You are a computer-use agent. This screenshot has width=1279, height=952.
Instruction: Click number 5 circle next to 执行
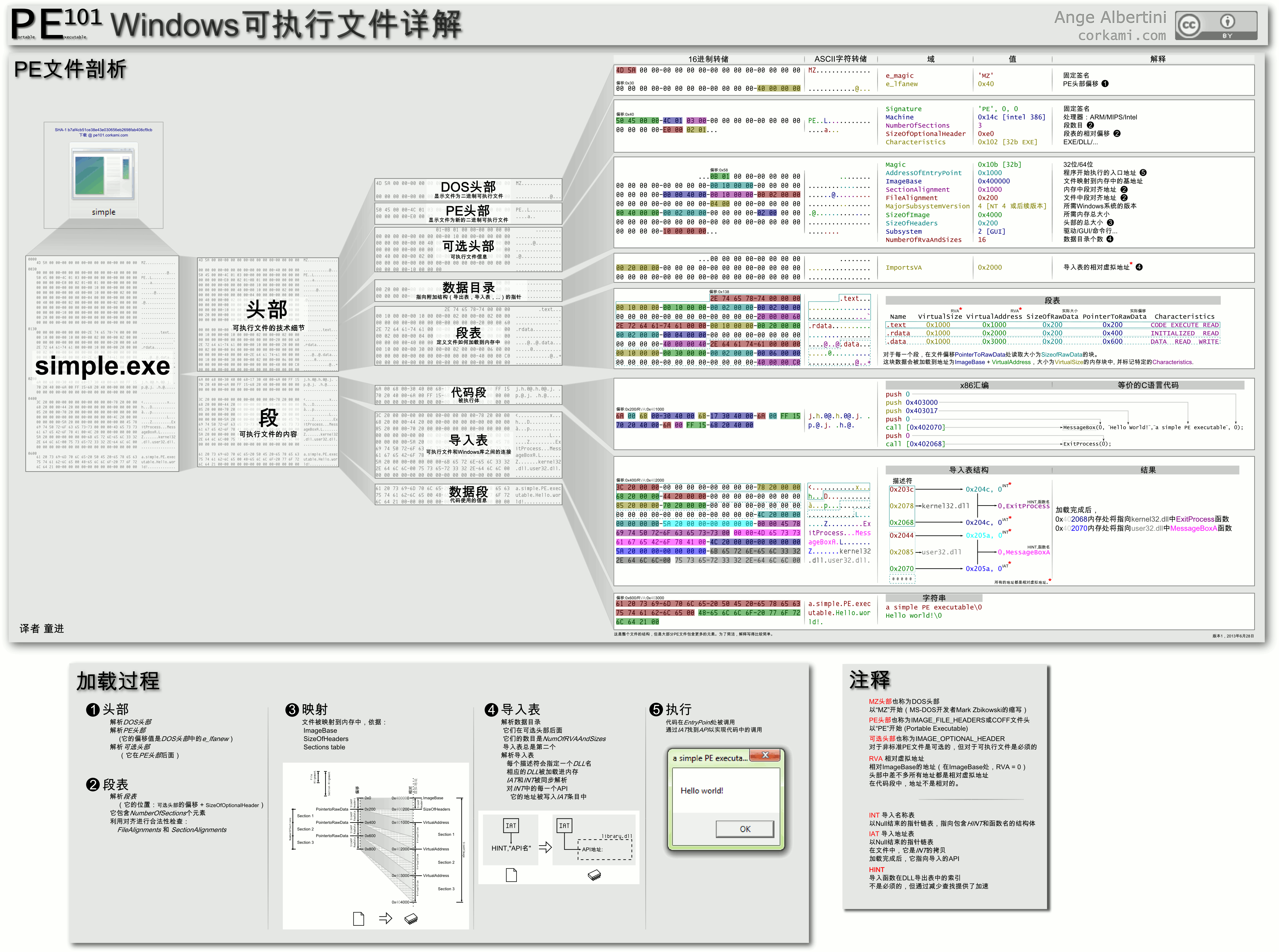point(656,710)
